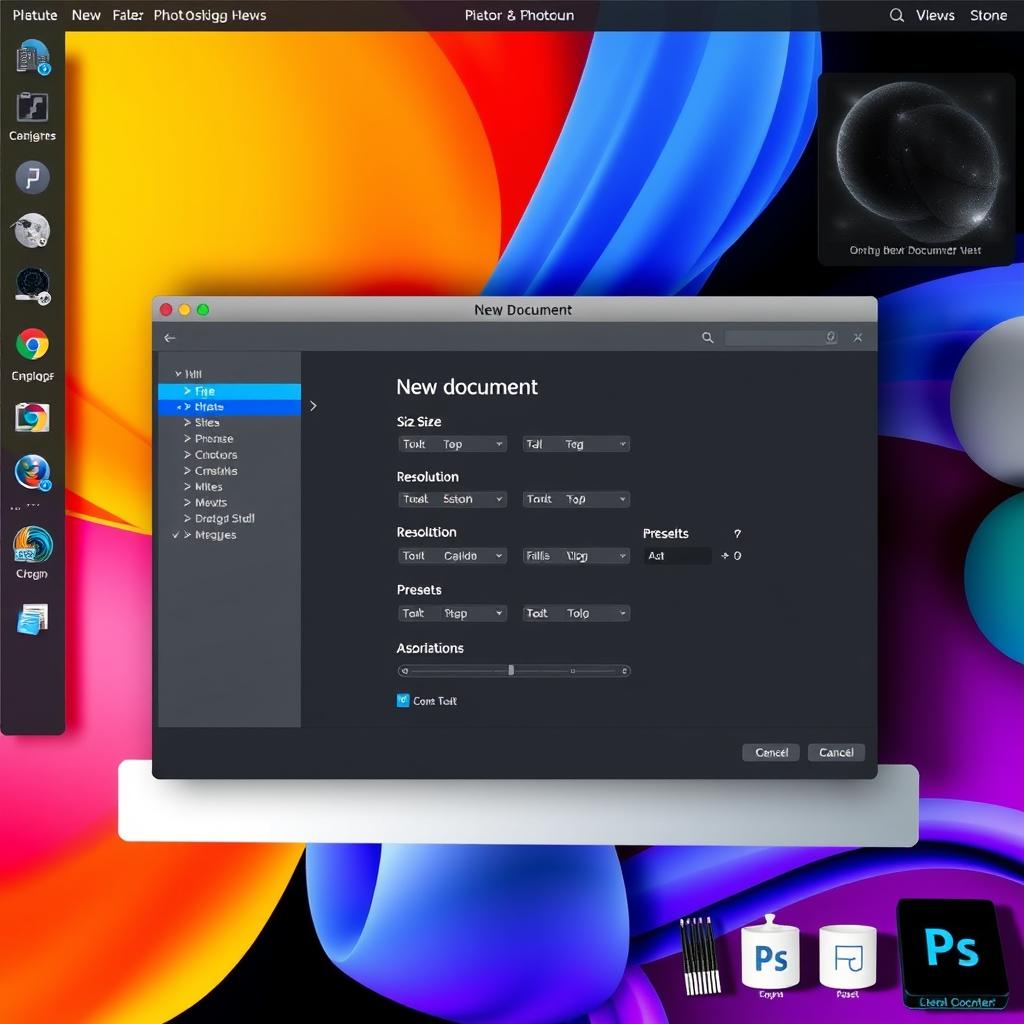Go back with the dialog's left arrow
Image resolution: width=1024 pixels, height=1024 pixels.
pyautogui.click(x=170, y=338)
